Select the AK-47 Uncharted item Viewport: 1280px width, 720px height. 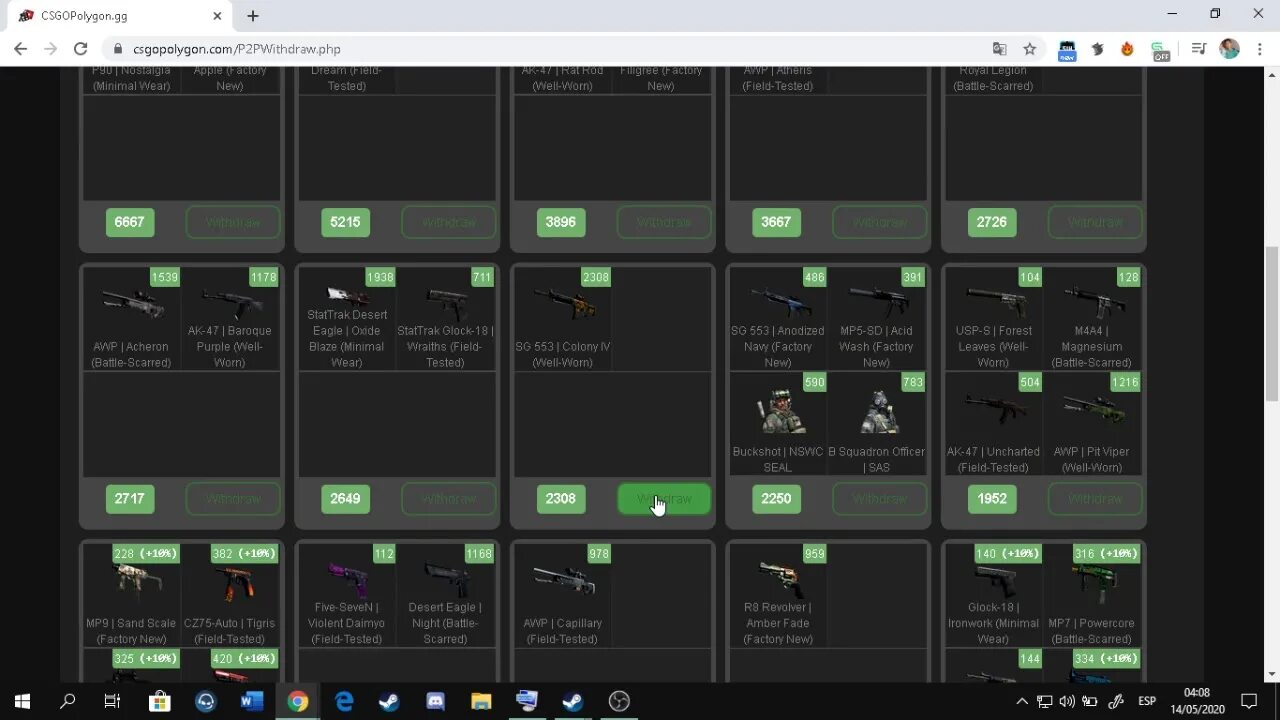click(994, 423)
